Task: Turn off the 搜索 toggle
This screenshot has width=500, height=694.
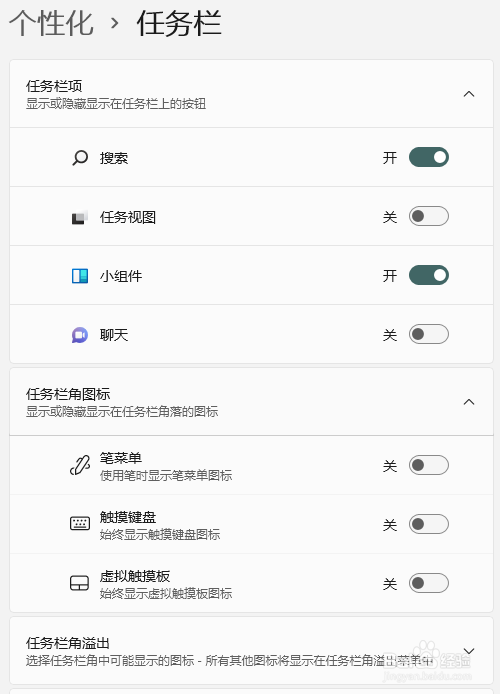Action: click(x=429, y=158)
